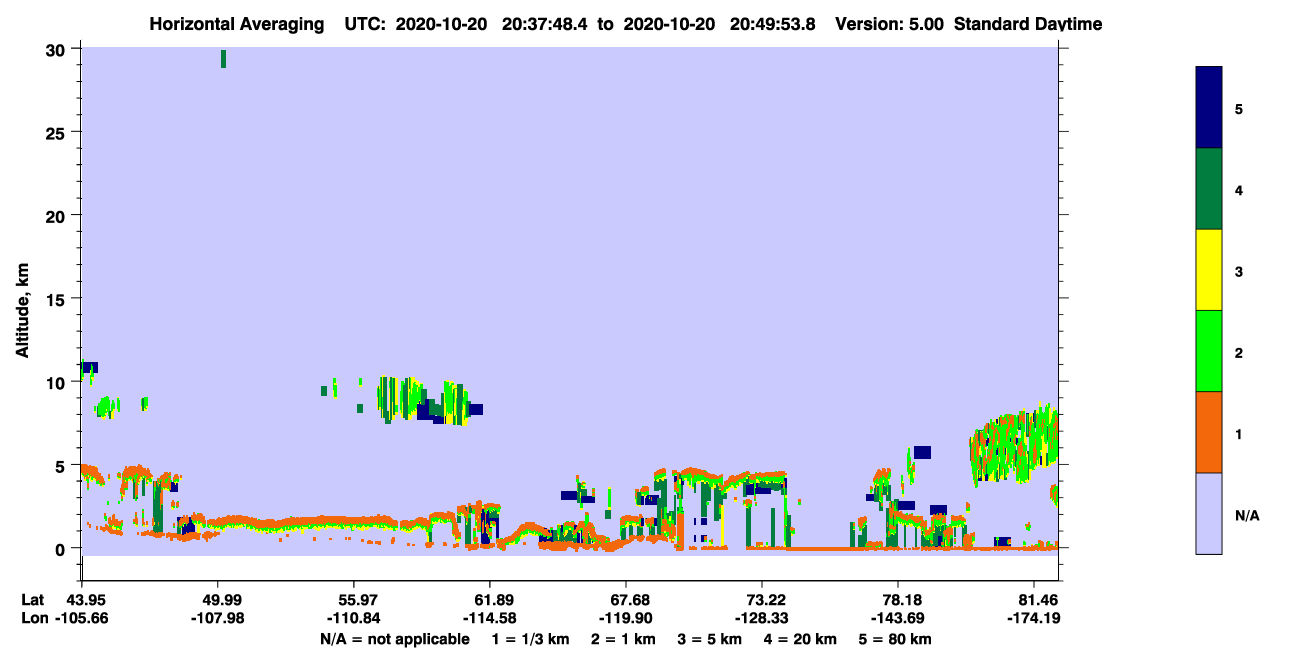Viewport: 1300px width, 667px height.
Task: Click longitude value -143.69
Action: point(898,618)
